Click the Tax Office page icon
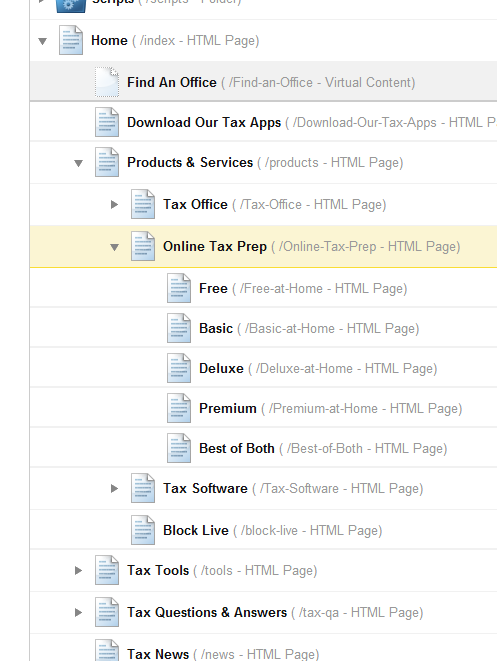497x661 pixels. pyautogui.click(x=143, y=204)
